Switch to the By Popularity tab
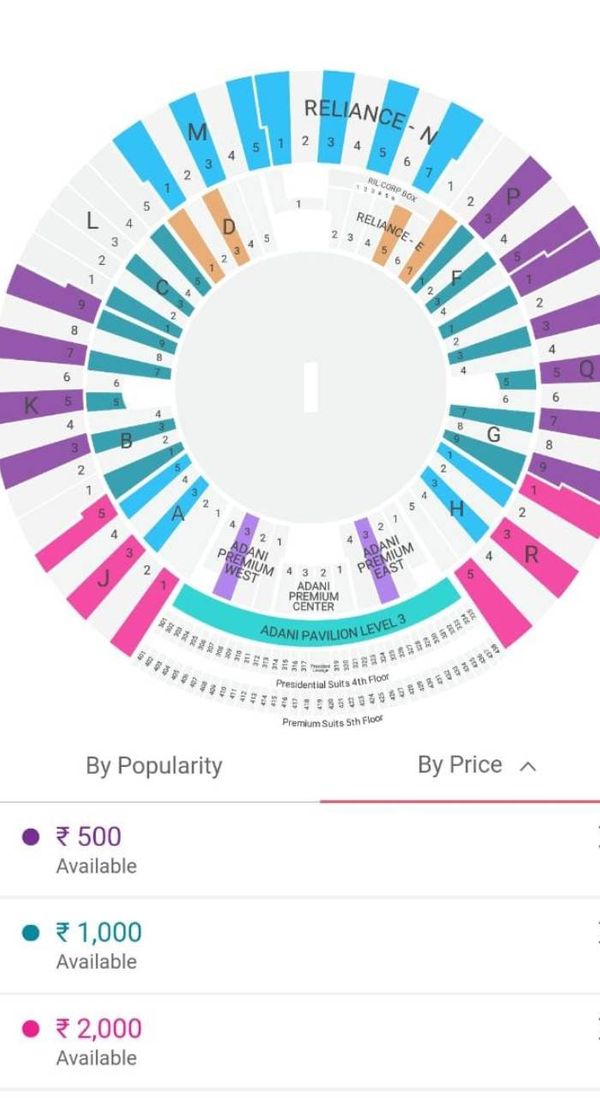This screenshot has height=1098, width=600. pos(154,765)
